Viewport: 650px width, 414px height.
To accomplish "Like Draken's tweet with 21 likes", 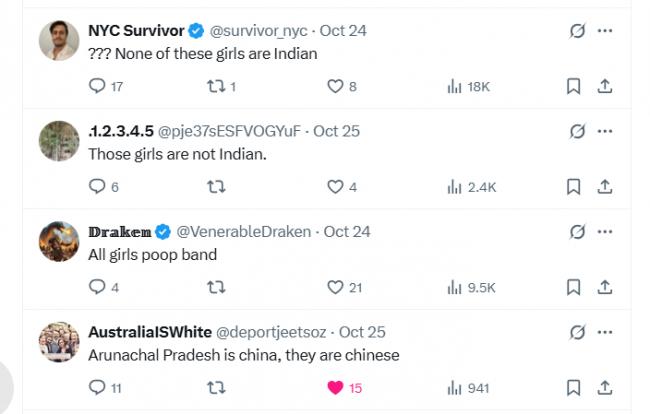I will [x=336, y=287].
